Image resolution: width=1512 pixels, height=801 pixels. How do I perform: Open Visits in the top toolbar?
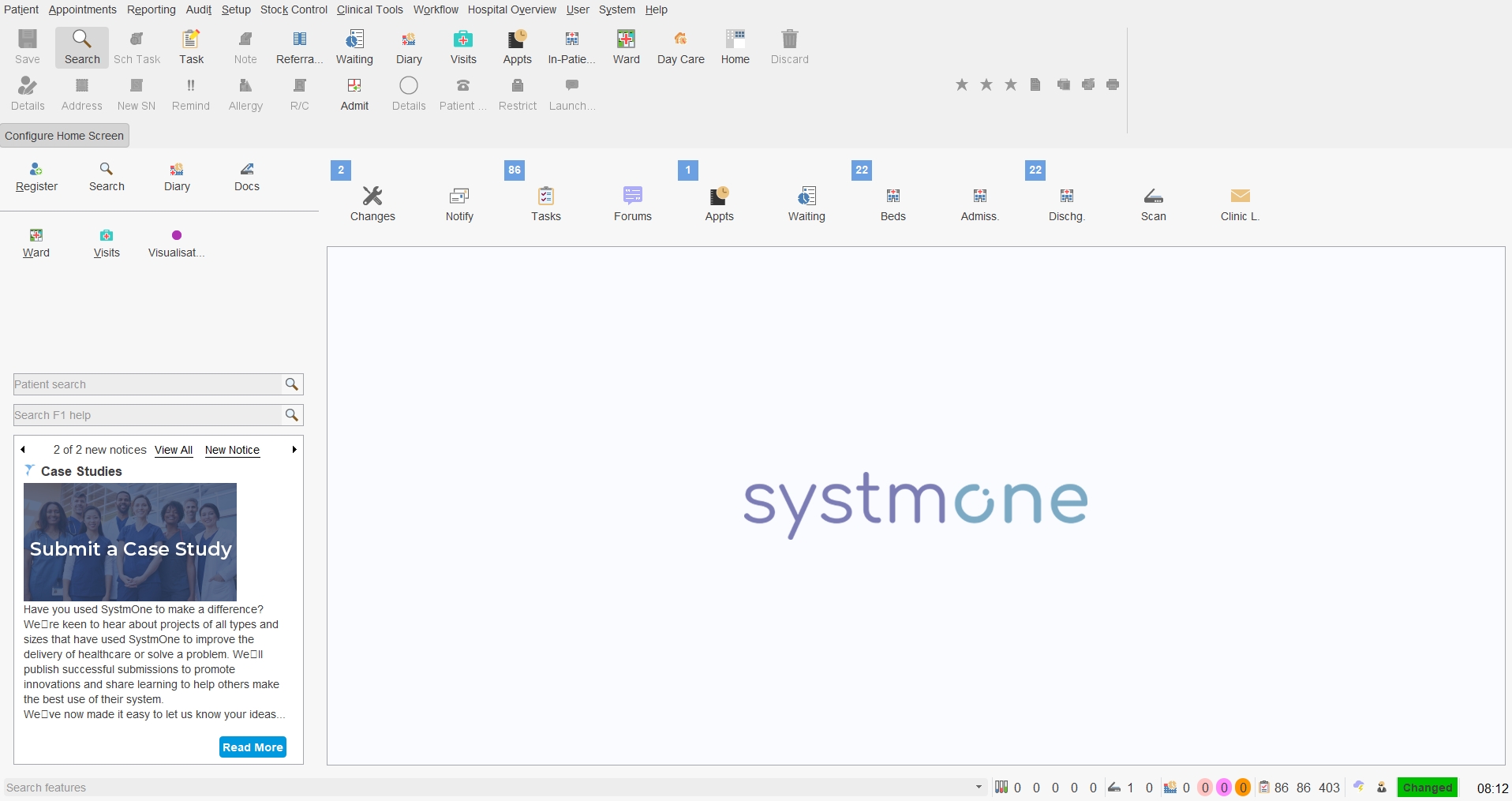click(463, 47)
